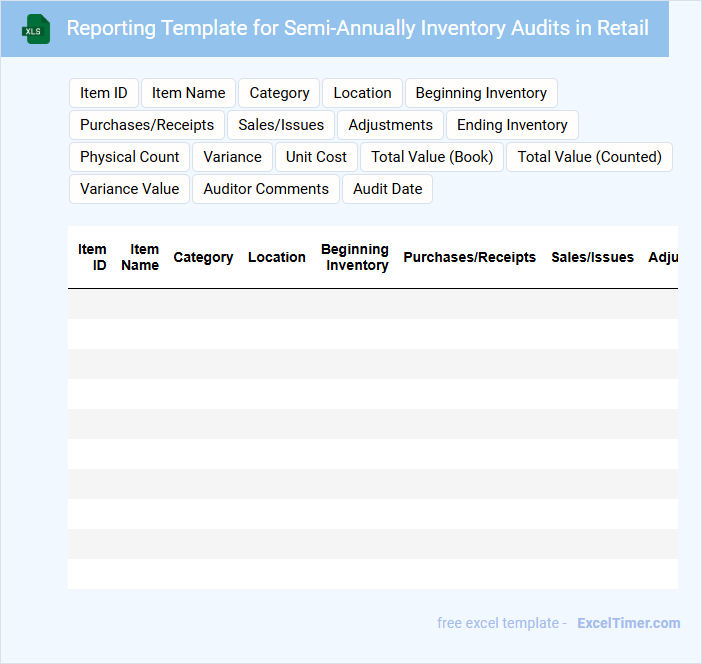The width and height of the screenshot is (702, 664).
Task: Choose the Category tag button
Action: [279, 93]
